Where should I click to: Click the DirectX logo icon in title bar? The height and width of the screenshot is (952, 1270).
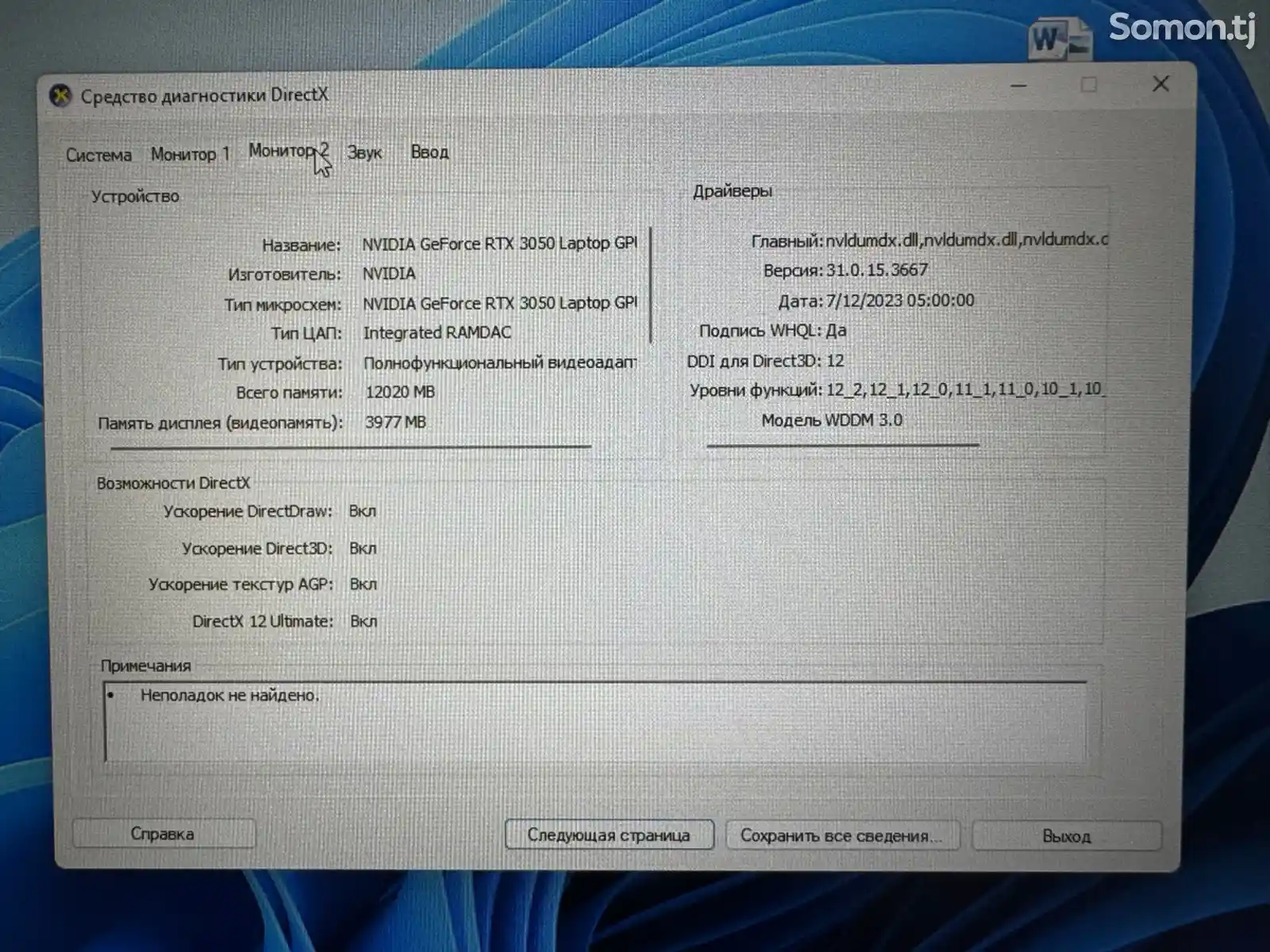coord(60,96)
